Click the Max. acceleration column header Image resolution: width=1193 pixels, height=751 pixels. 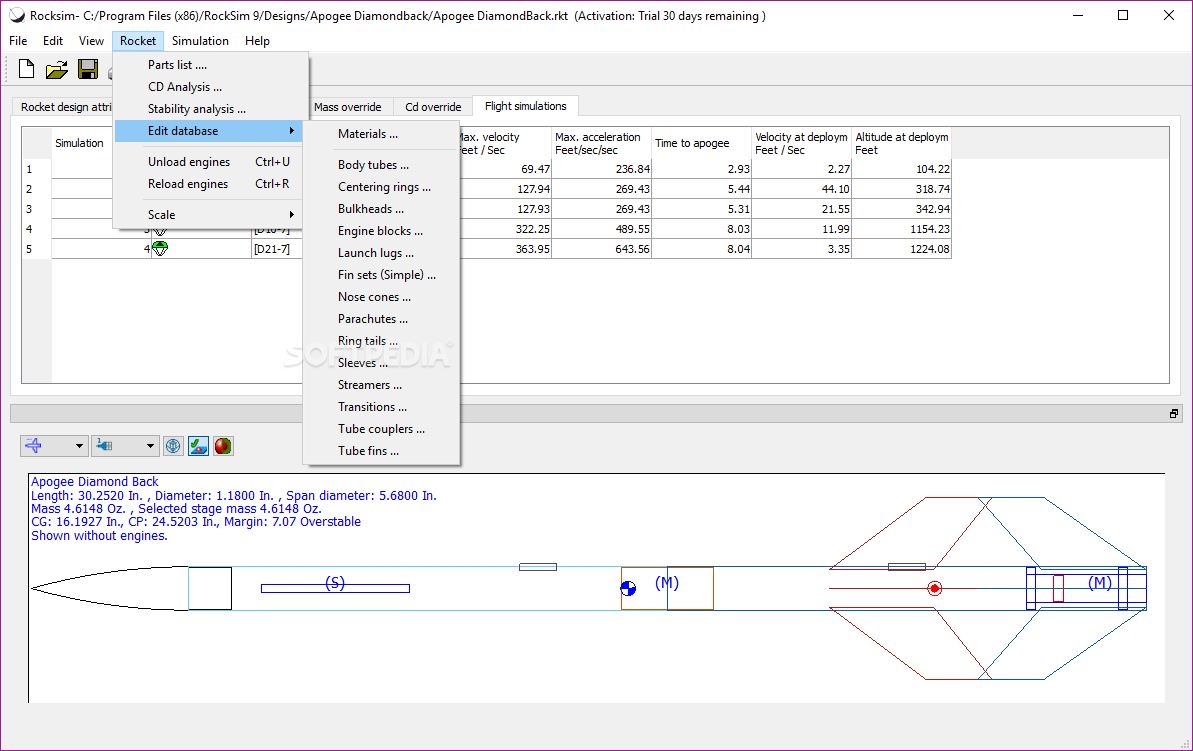601,143
